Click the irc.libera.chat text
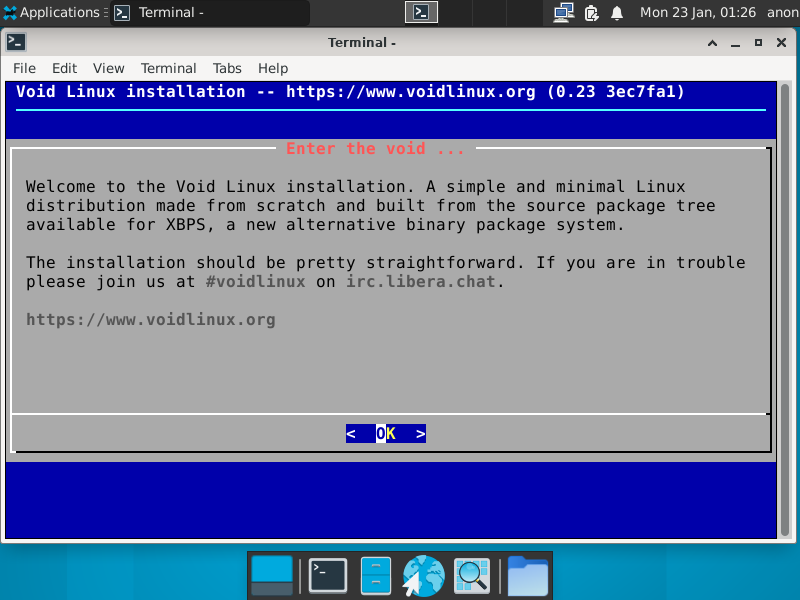800x600 pixels. click(421, 281)
